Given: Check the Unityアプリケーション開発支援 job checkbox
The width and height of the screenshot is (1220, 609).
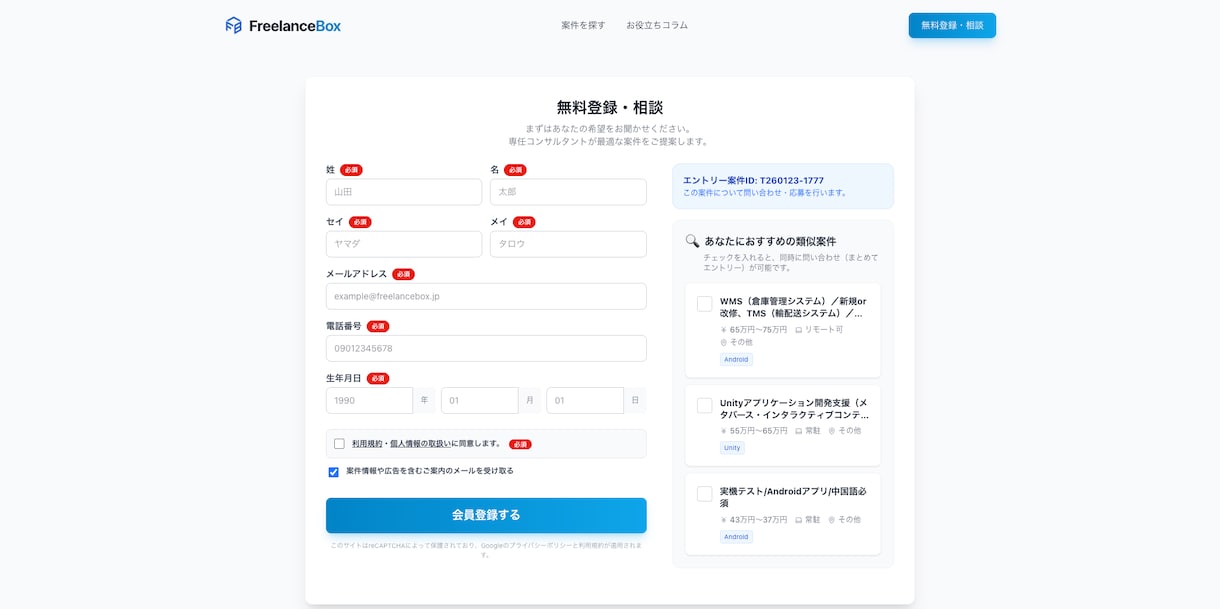Looking at the screenshot, I should coord(704,405).
